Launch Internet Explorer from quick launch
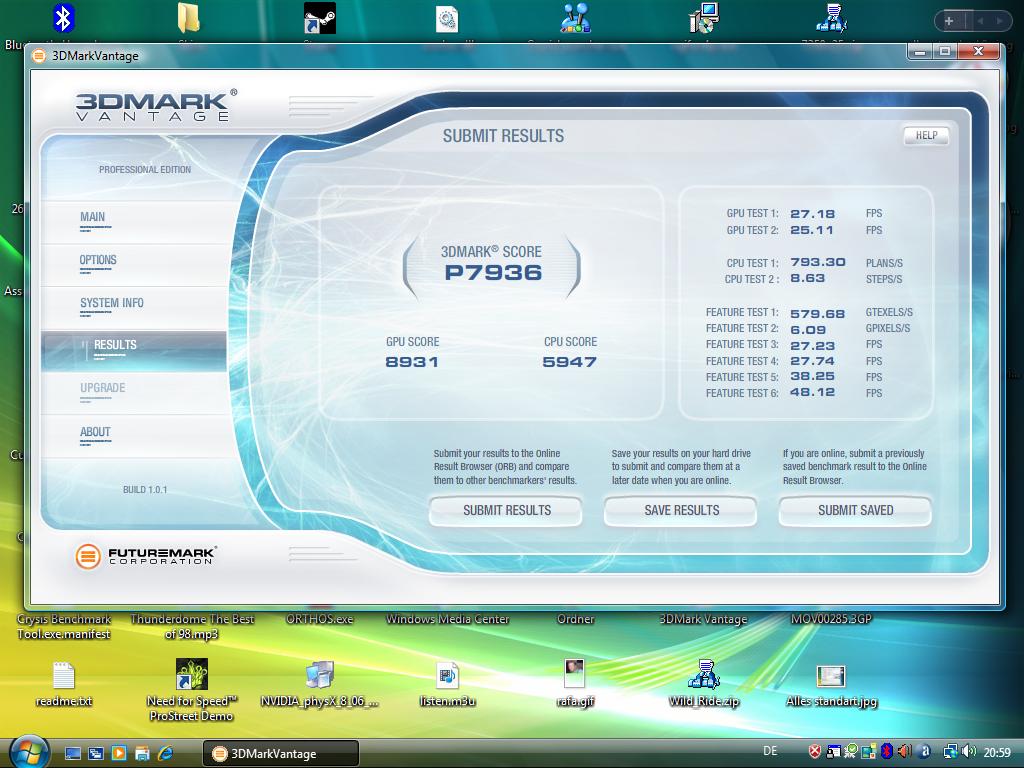1024x768 pixels. (x=166, y=754)
